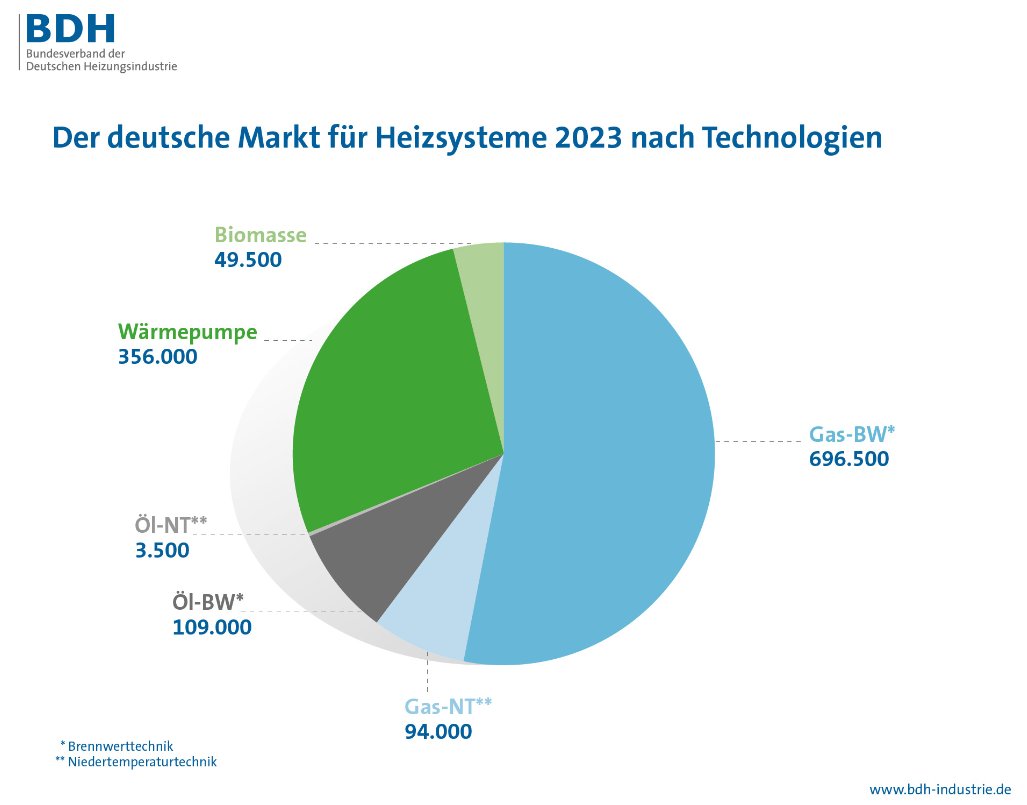Image resolution: width=1027 pixels, height=805 pixels.
Task: Click the value 49.500
Action: (x=248, y=259)
